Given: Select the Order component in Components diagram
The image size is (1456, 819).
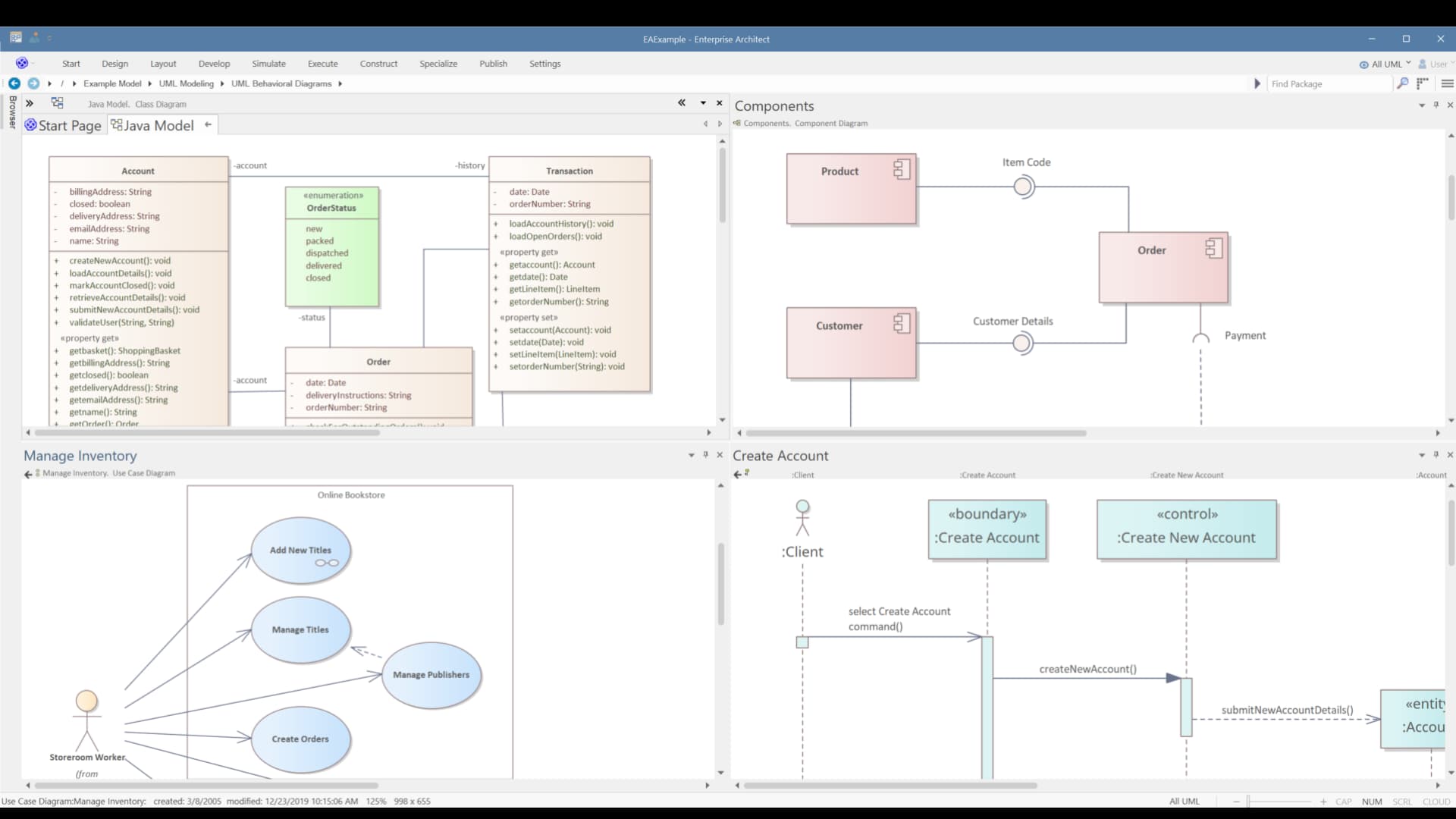Looking at the screenshot, I should [1163, 268].
